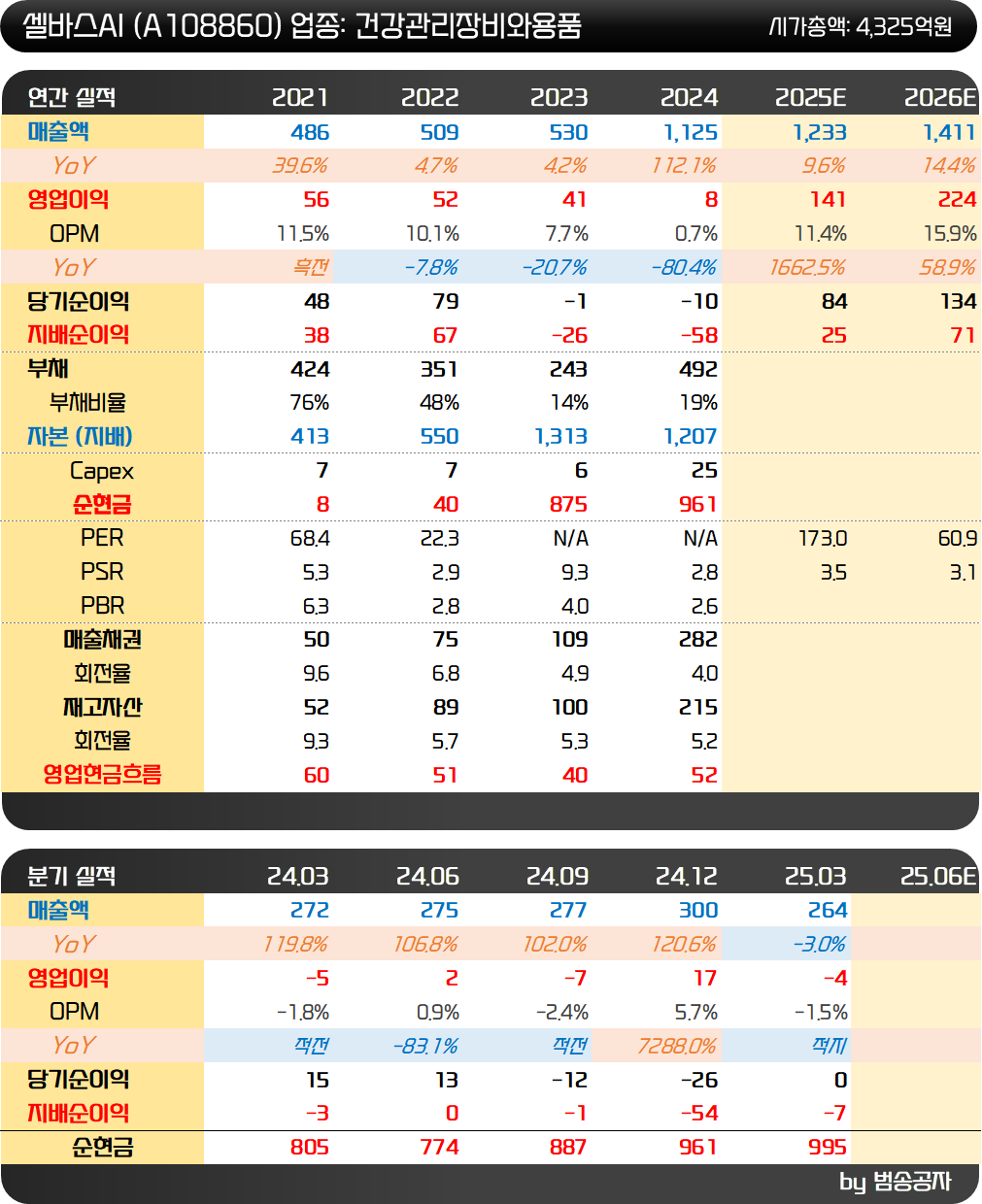Click quarterly OPM value 5.7%
Image resolution: width=982 pixels, height=1204 pixels.
click(696, 1012)
